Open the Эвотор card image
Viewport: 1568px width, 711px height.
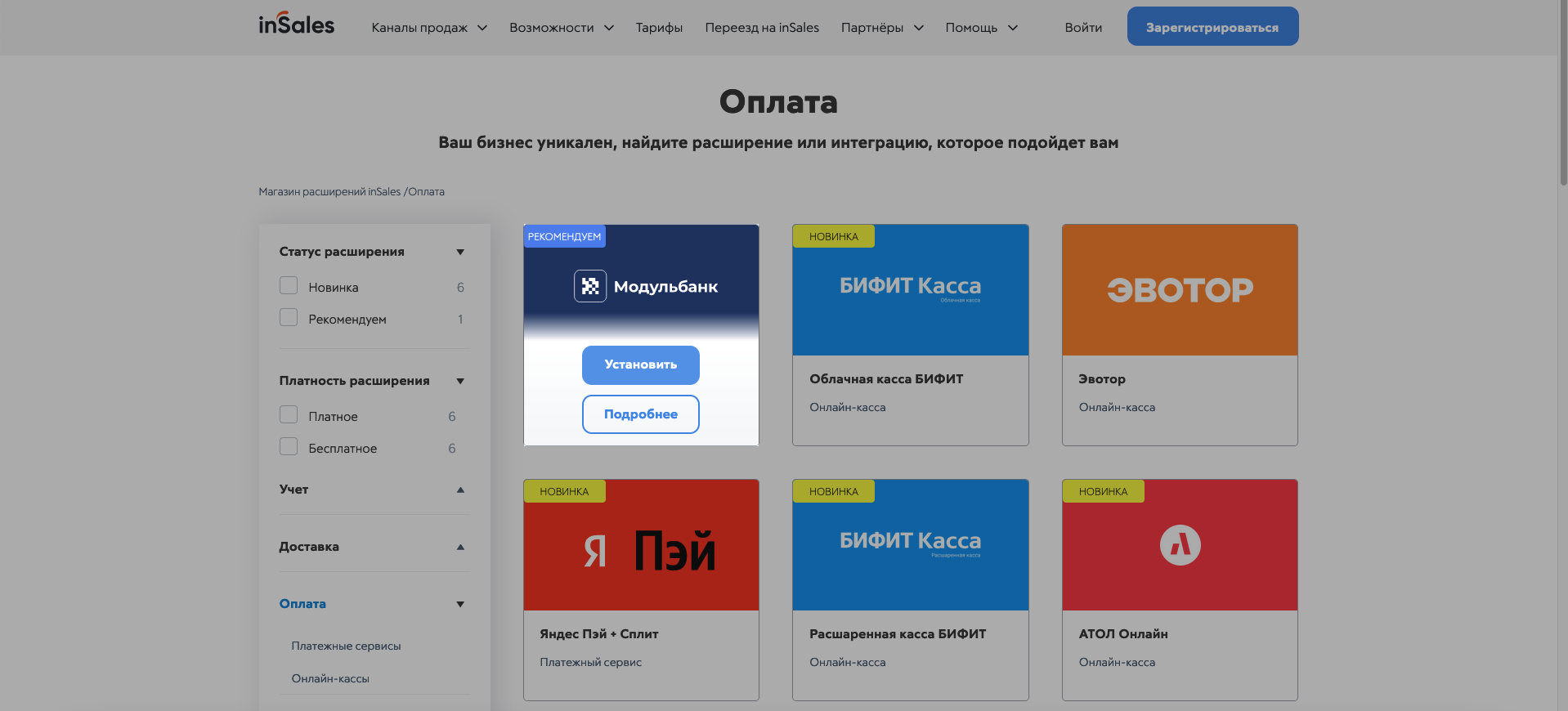click(x=1180, y=290)
